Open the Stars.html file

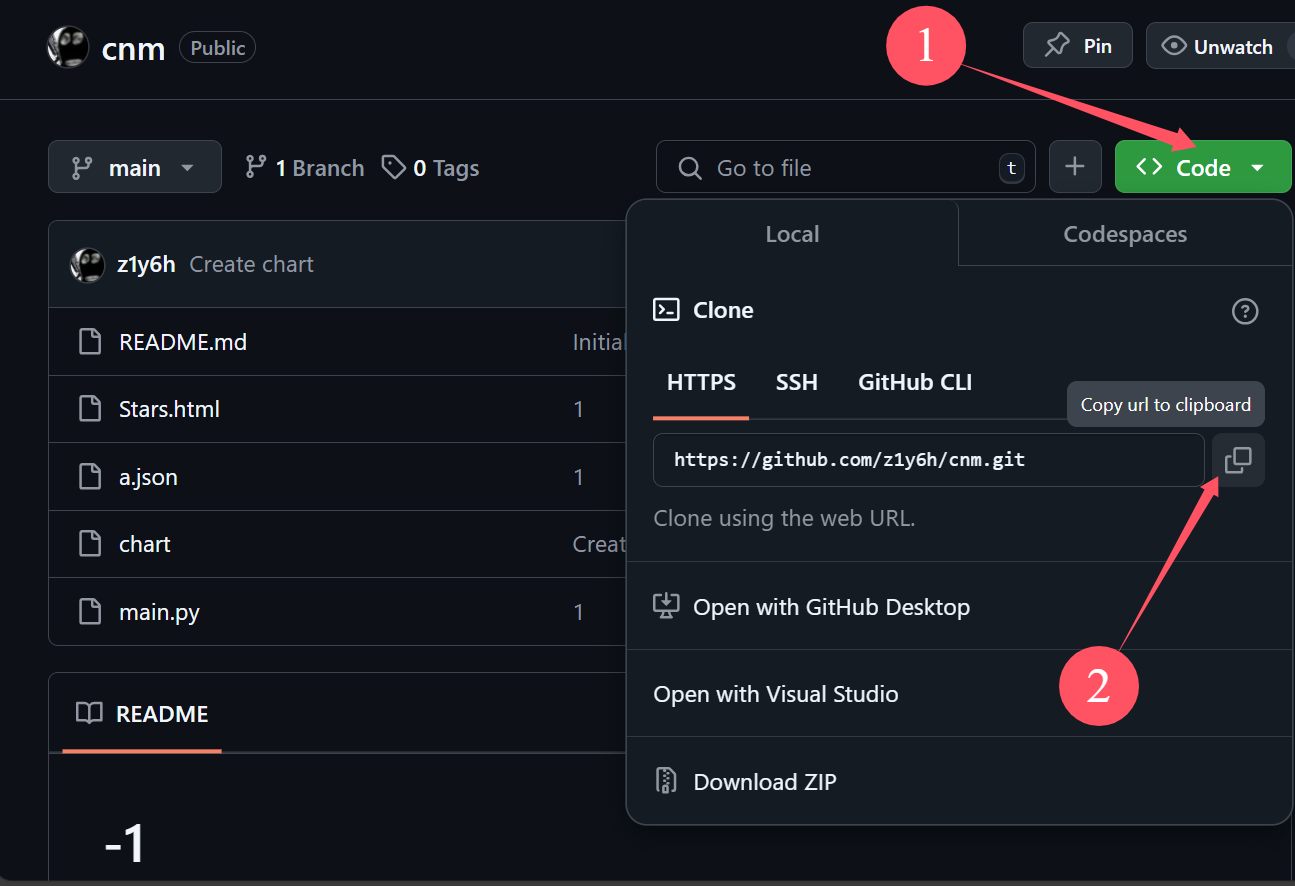[x=169, y=409]
